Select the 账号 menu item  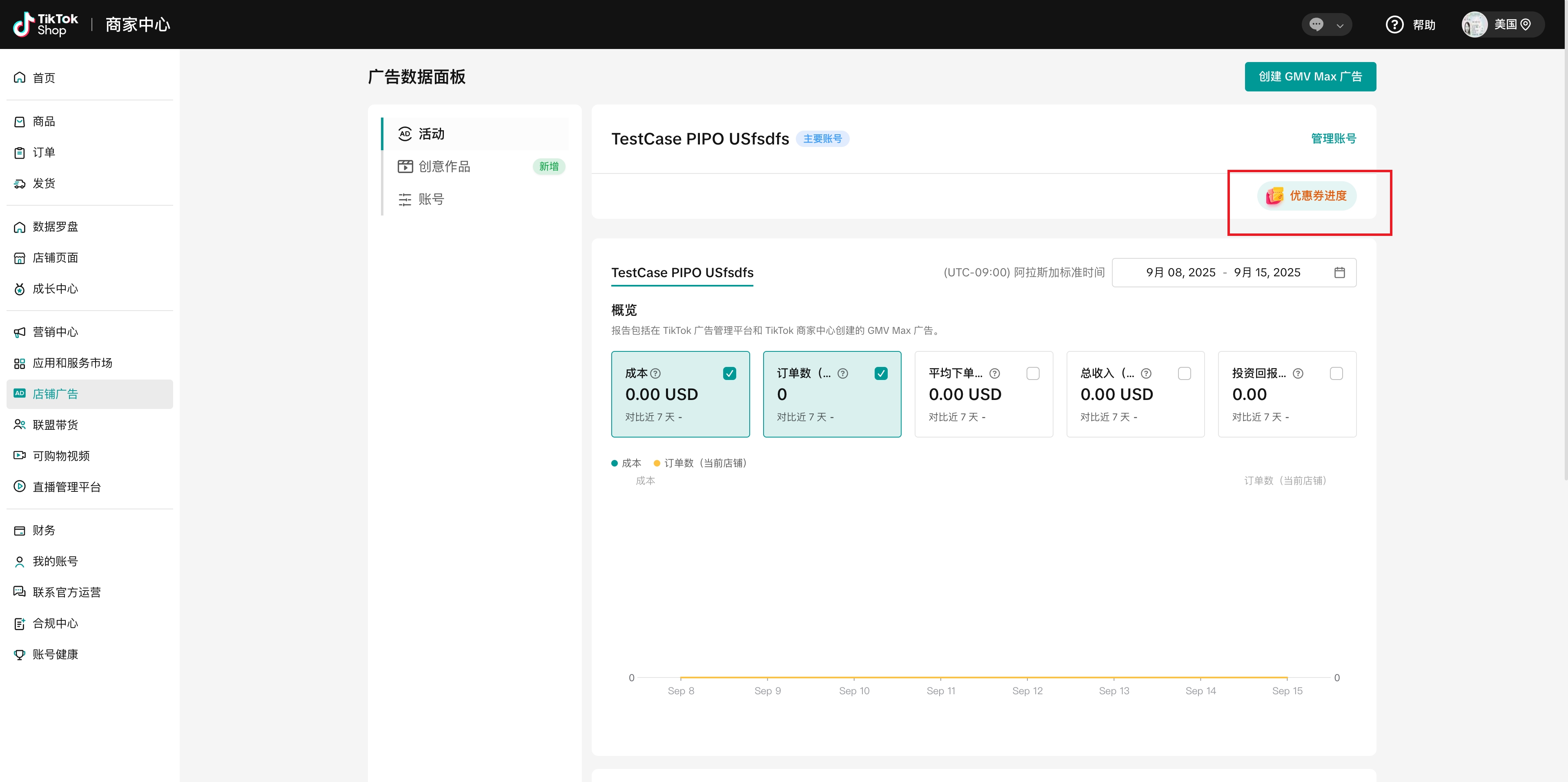[431, 200]
